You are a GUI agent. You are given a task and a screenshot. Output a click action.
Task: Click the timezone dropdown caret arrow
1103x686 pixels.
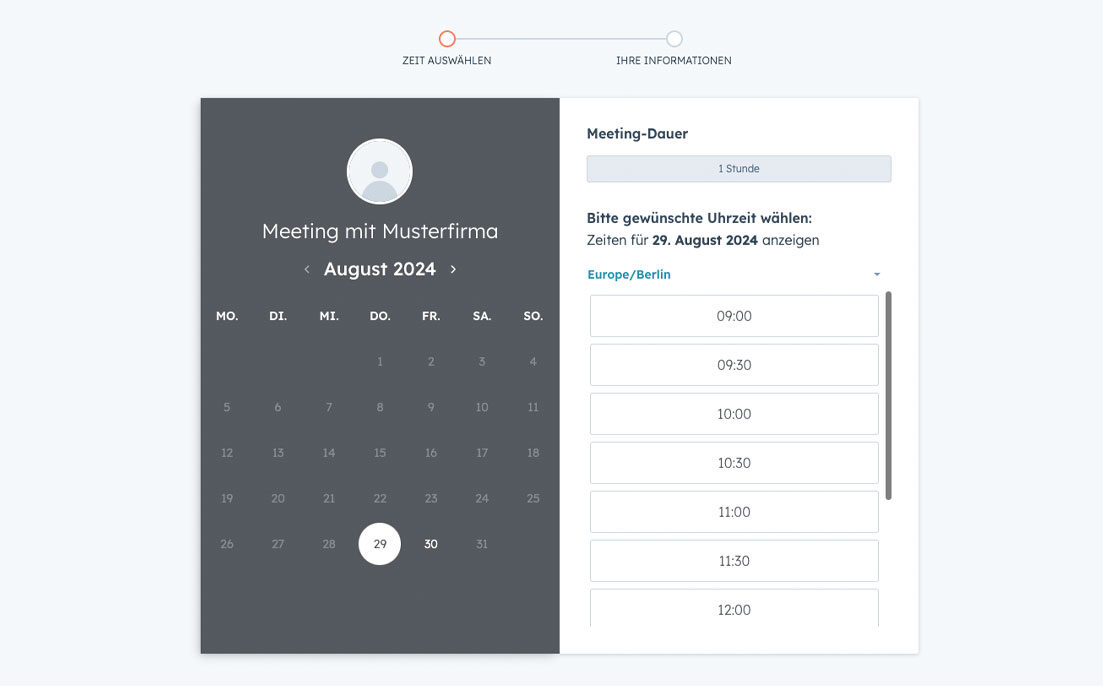[876, 274]
